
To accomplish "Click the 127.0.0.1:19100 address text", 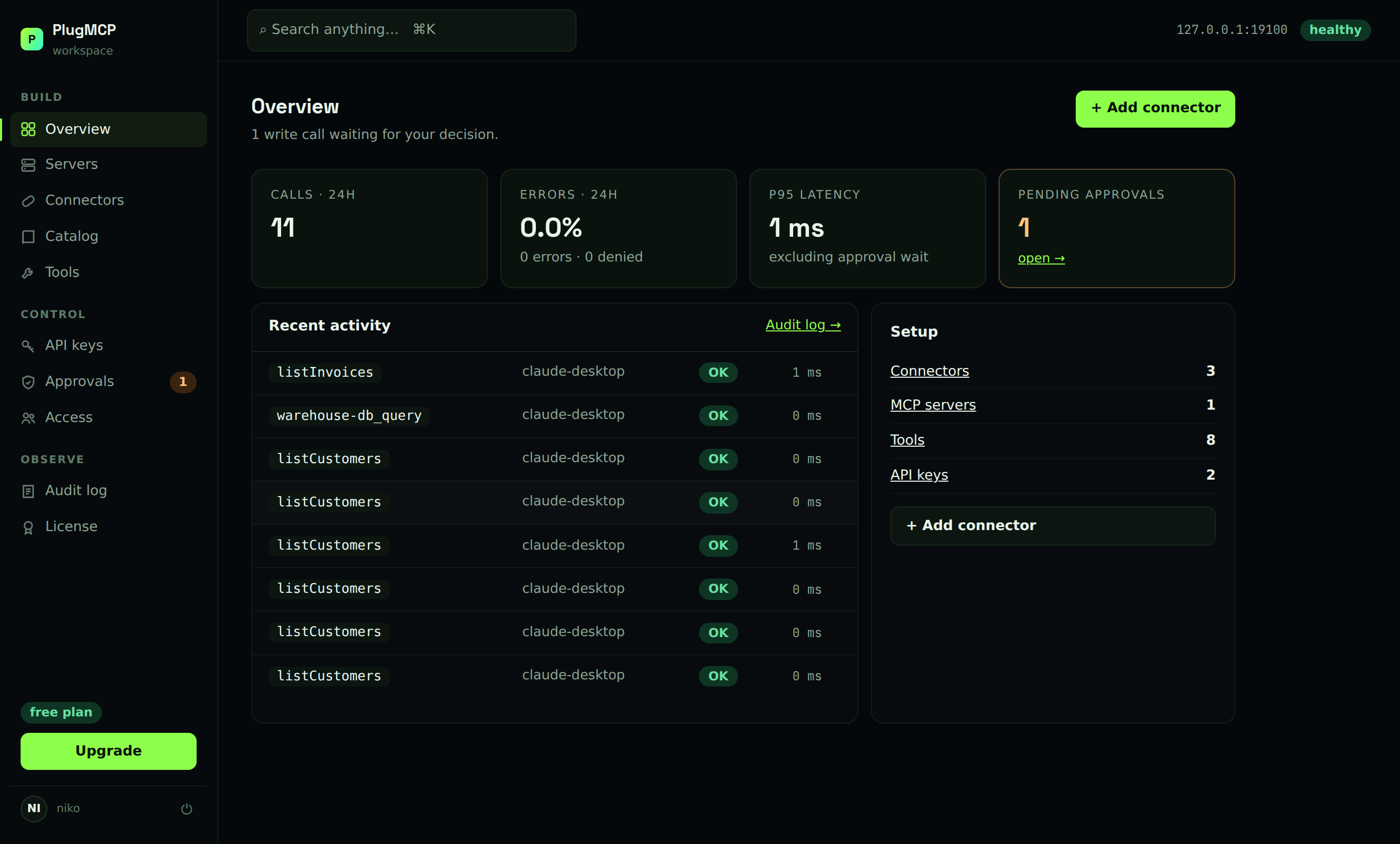I will [x=1231, y=30].
